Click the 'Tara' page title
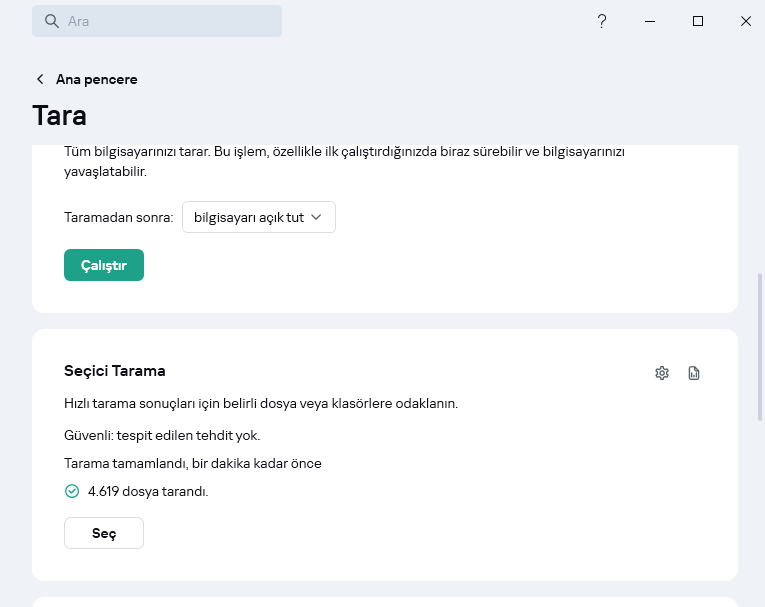This screenshot has height=607, width=765. click(x=60, y=115)
